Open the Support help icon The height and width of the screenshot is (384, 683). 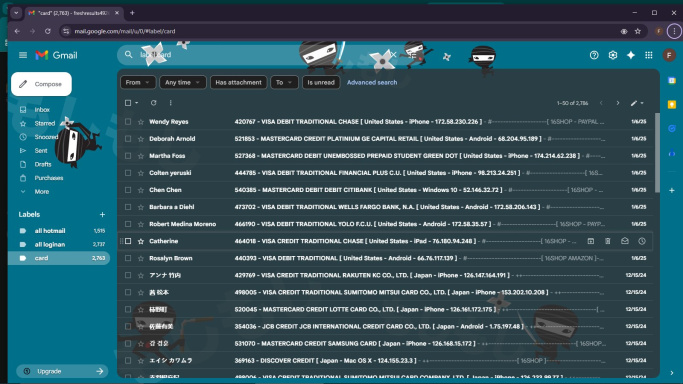coord(594,55)
